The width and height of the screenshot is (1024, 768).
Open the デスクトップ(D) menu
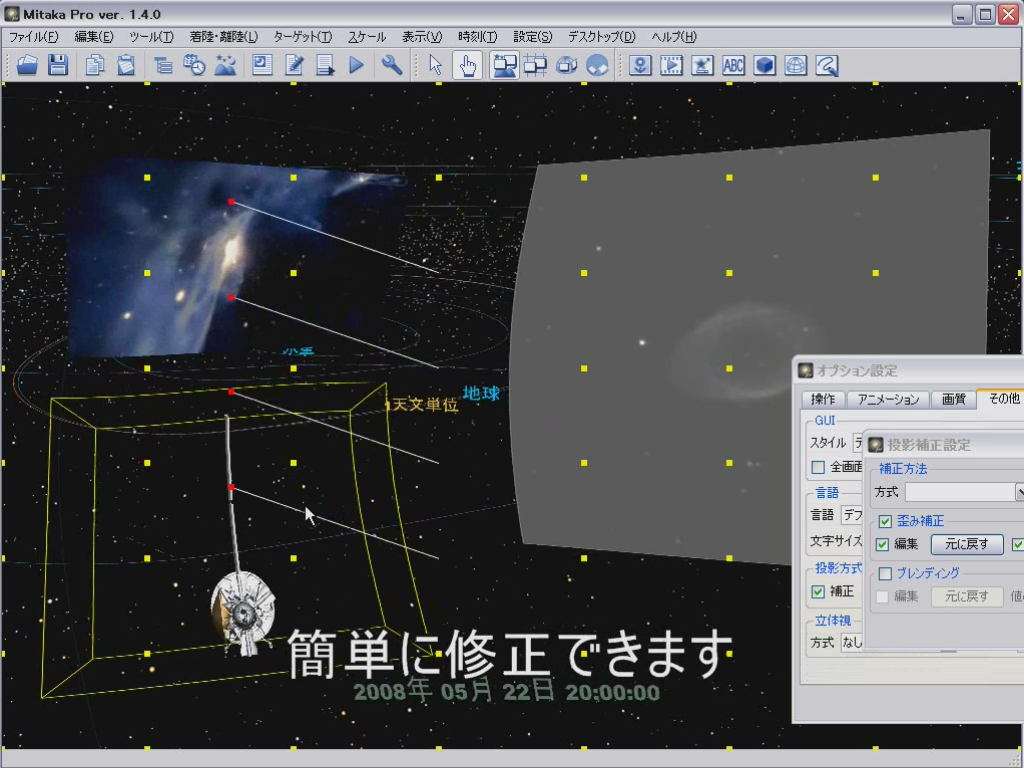601,37
